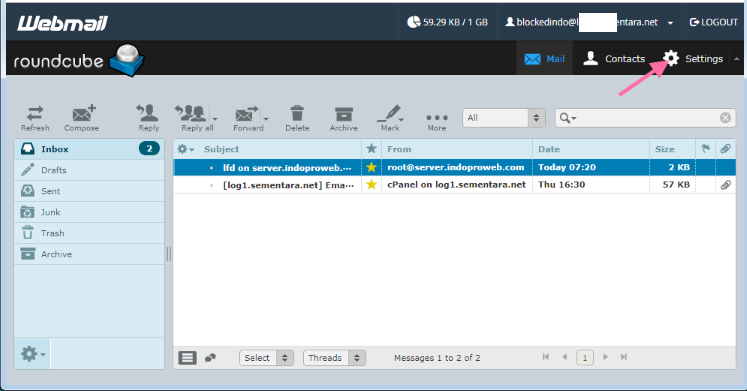Collapse the header with small arrow

737,59
